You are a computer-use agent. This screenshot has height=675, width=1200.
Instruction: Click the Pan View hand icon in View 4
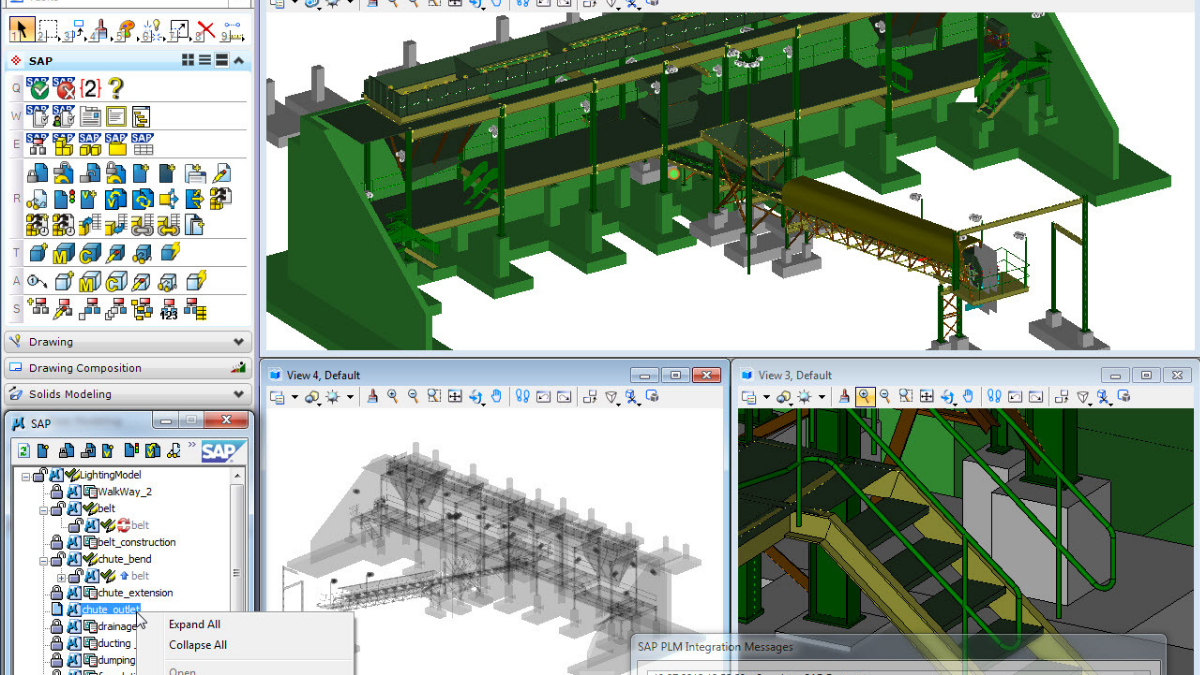pos(496,397)
